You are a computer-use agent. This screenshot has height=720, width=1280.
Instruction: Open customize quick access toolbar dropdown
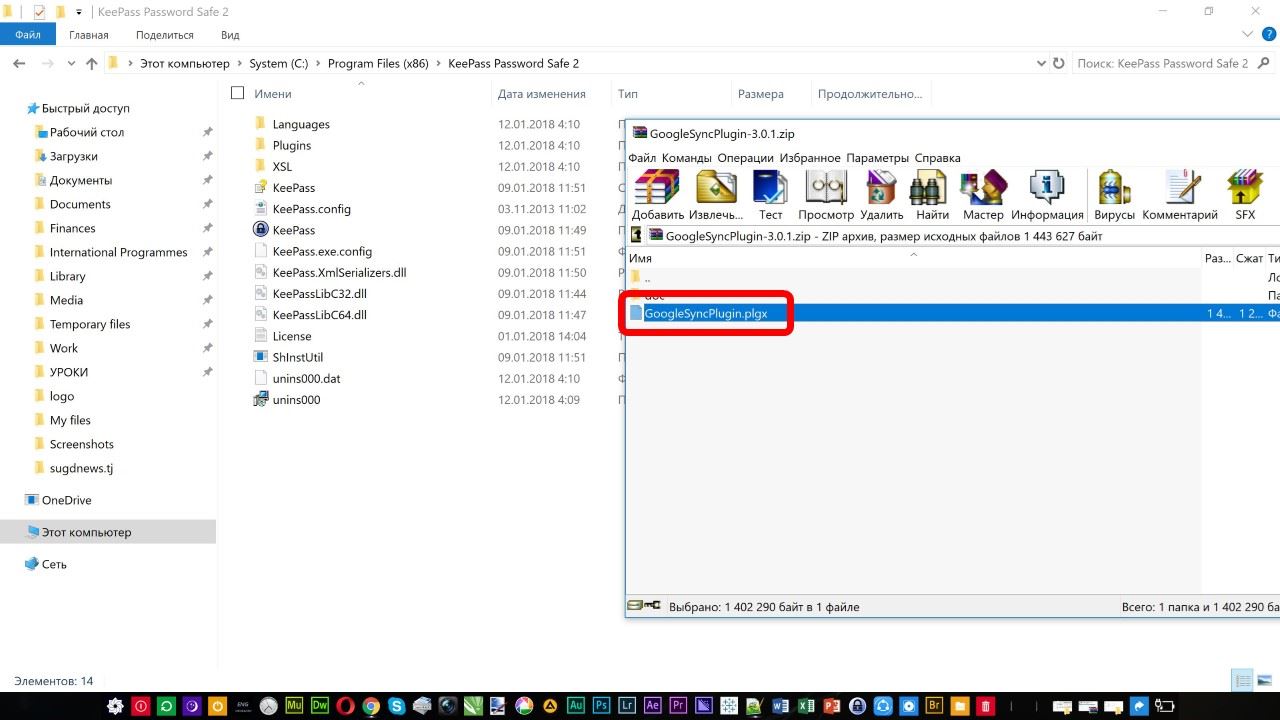[79, 12]
